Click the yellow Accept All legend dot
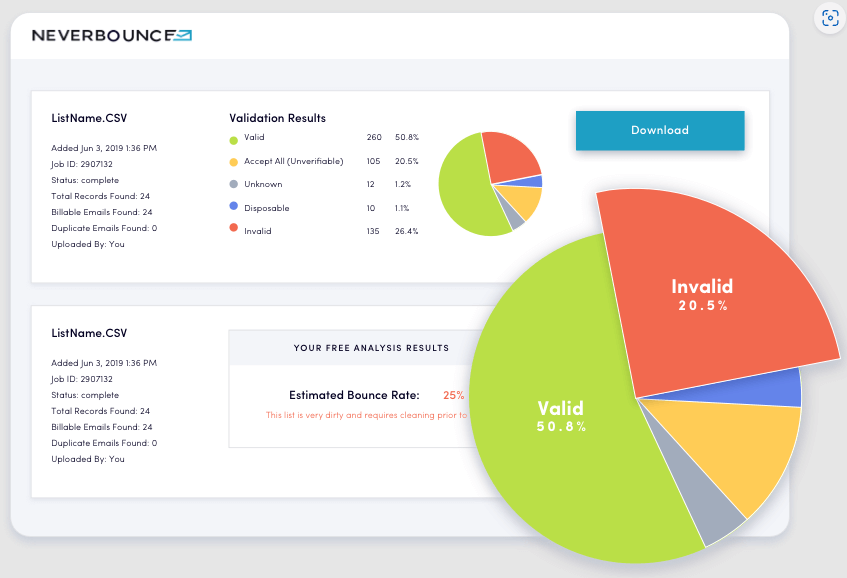 [233, 162]
